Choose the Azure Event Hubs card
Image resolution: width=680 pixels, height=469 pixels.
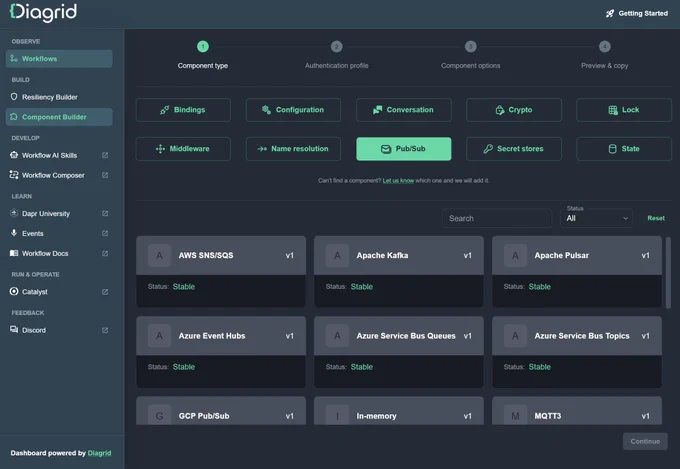[x=221, y=352]
